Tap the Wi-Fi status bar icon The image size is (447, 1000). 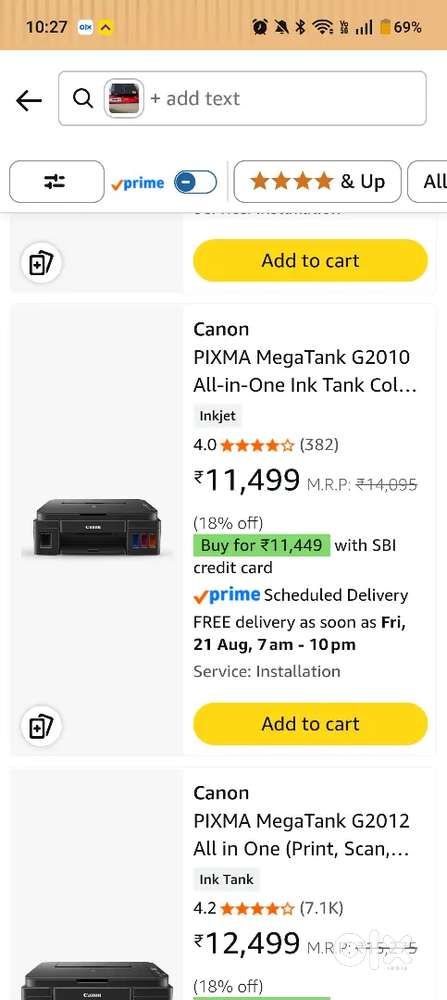click(x=323, y=27)
